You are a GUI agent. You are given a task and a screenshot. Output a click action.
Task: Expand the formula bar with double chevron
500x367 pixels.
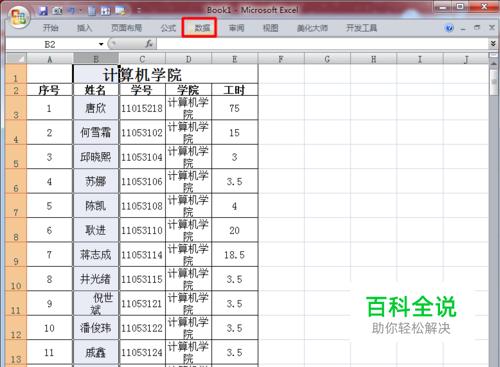493,43
